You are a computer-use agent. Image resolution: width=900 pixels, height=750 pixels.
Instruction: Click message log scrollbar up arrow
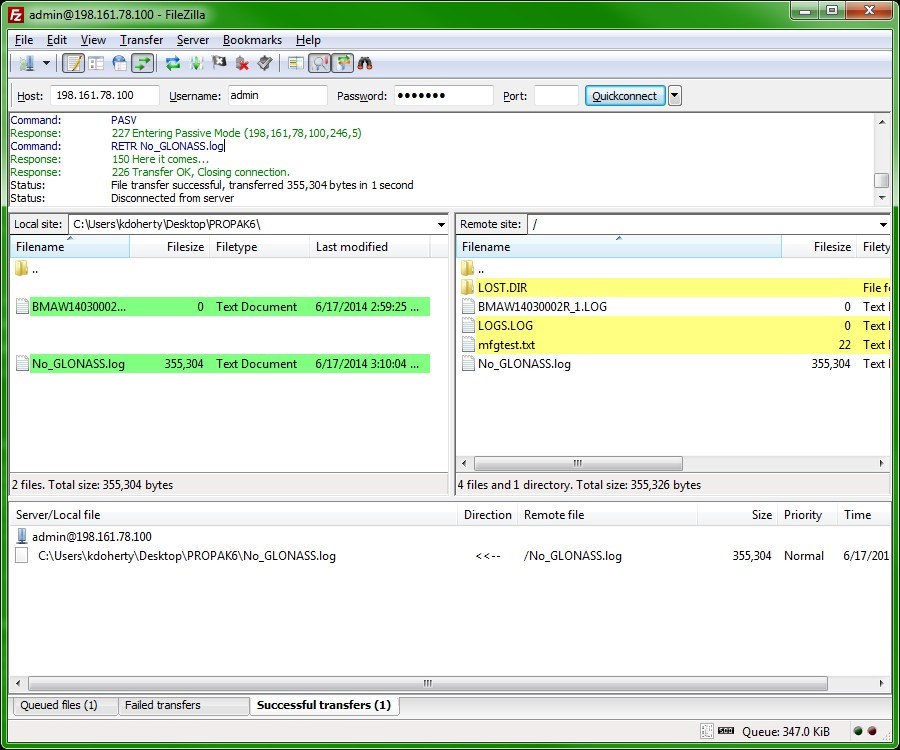click(882, 121)
